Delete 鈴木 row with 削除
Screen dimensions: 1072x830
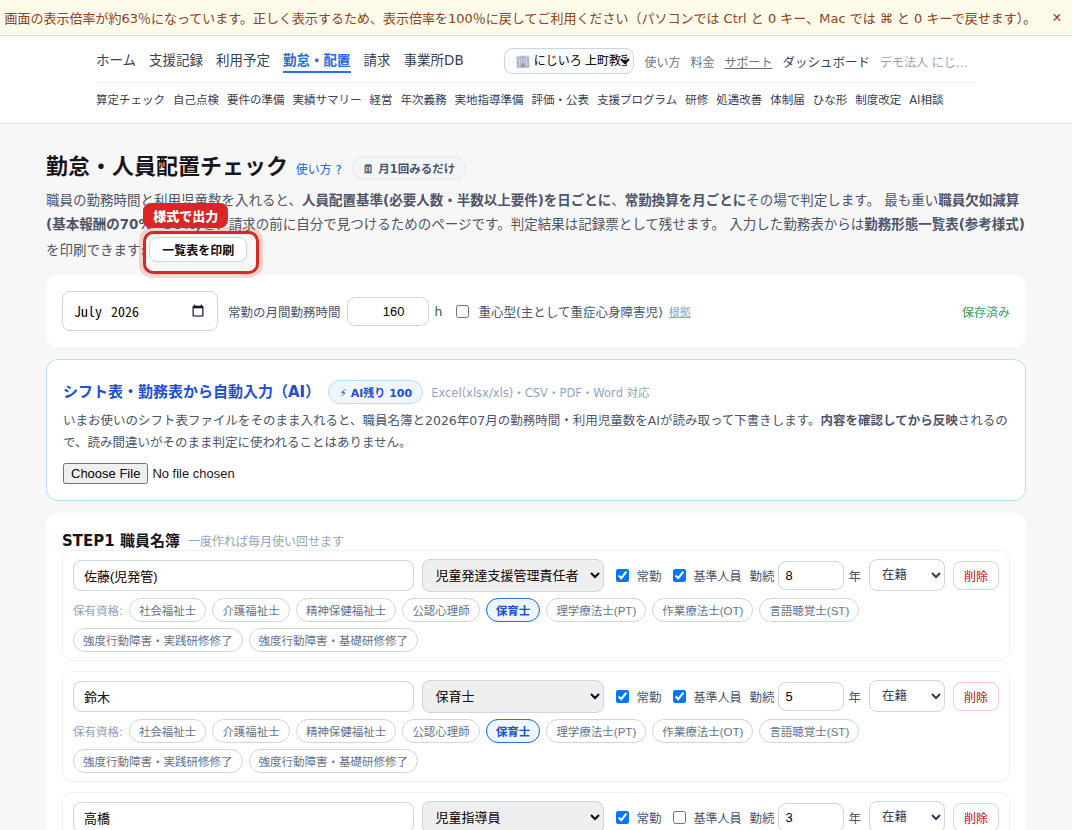976,697
